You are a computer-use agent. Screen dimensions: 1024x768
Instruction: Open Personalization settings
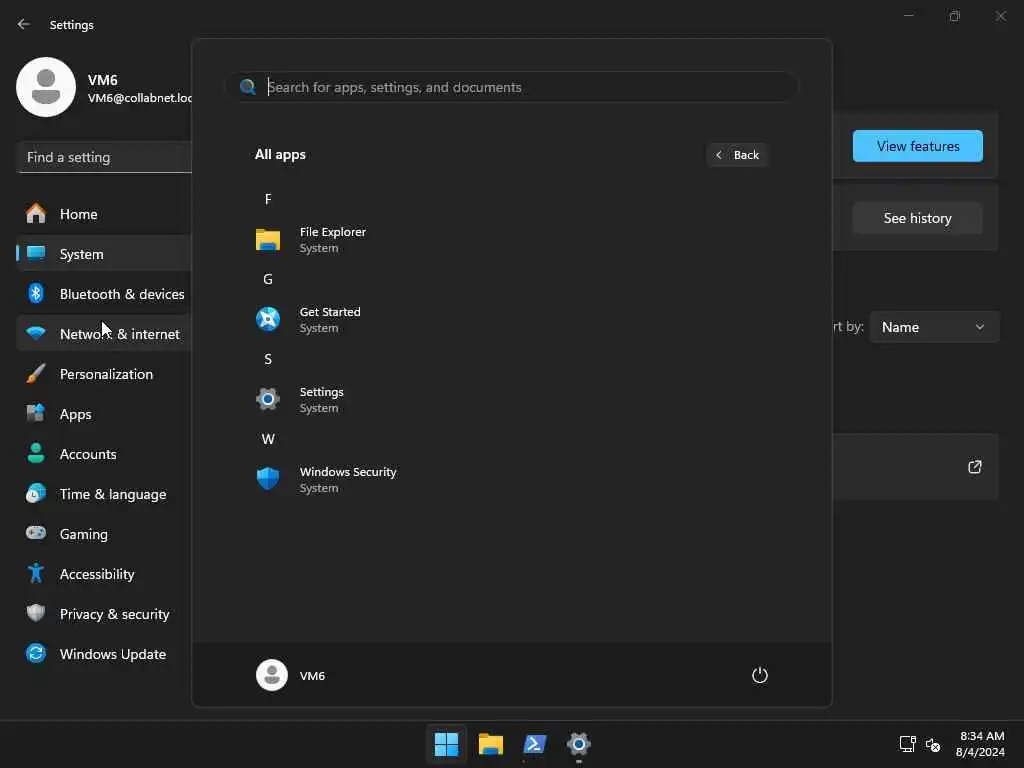click(x=104, y=374)
